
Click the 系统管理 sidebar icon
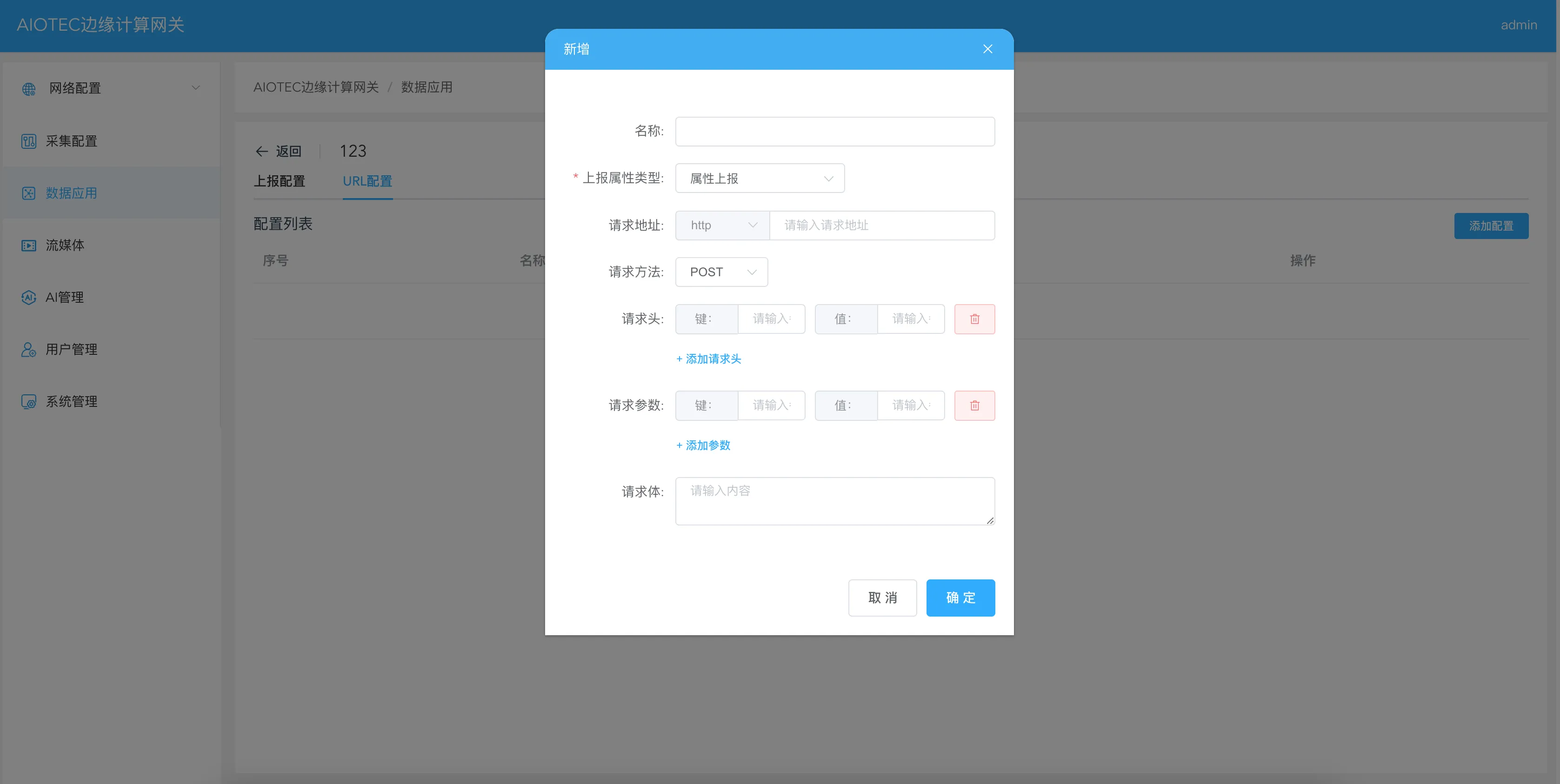pos(28,401)
